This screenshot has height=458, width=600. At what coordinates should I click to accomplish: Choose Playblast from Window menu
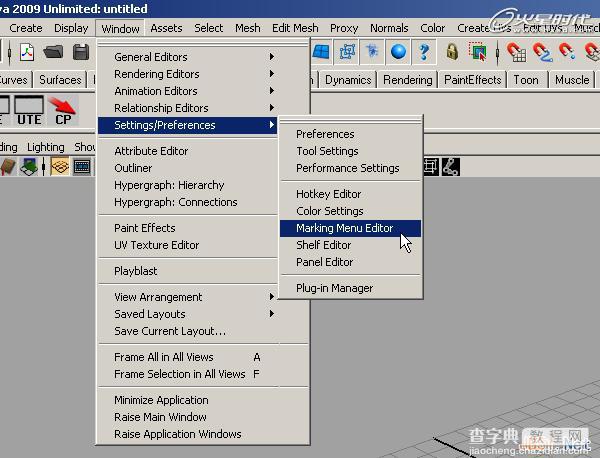187,271
